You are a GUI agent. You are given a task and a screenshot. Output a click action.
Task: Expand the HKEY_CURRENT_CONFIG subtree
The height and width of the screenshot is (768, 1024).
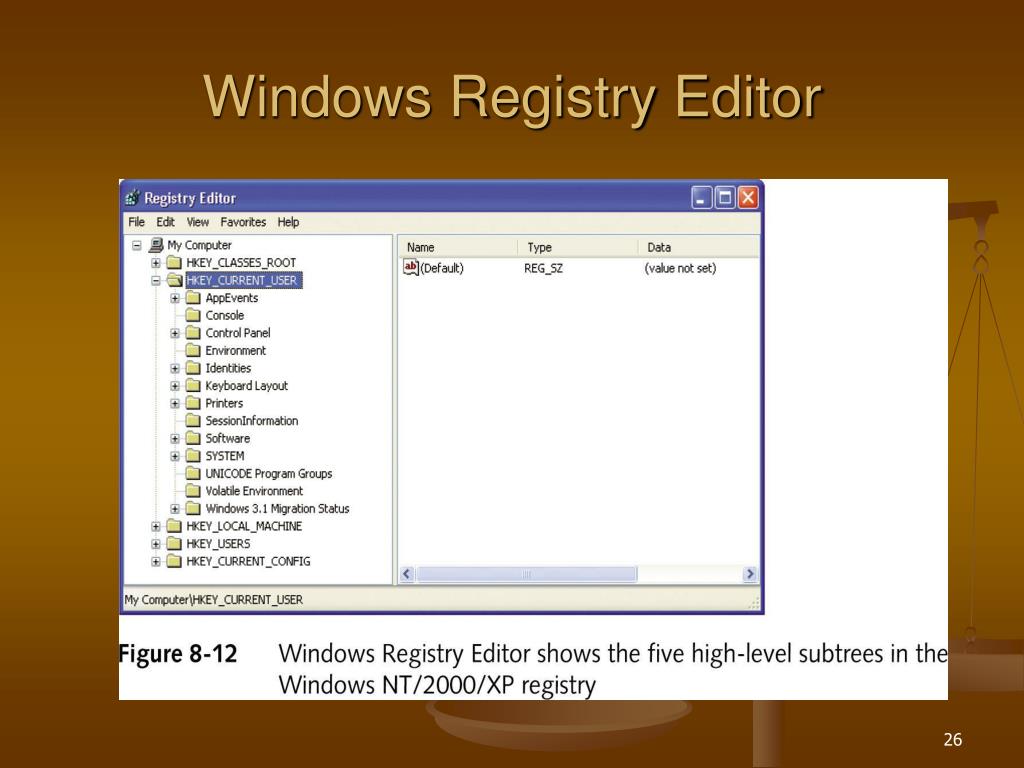[x=155, y=562]
